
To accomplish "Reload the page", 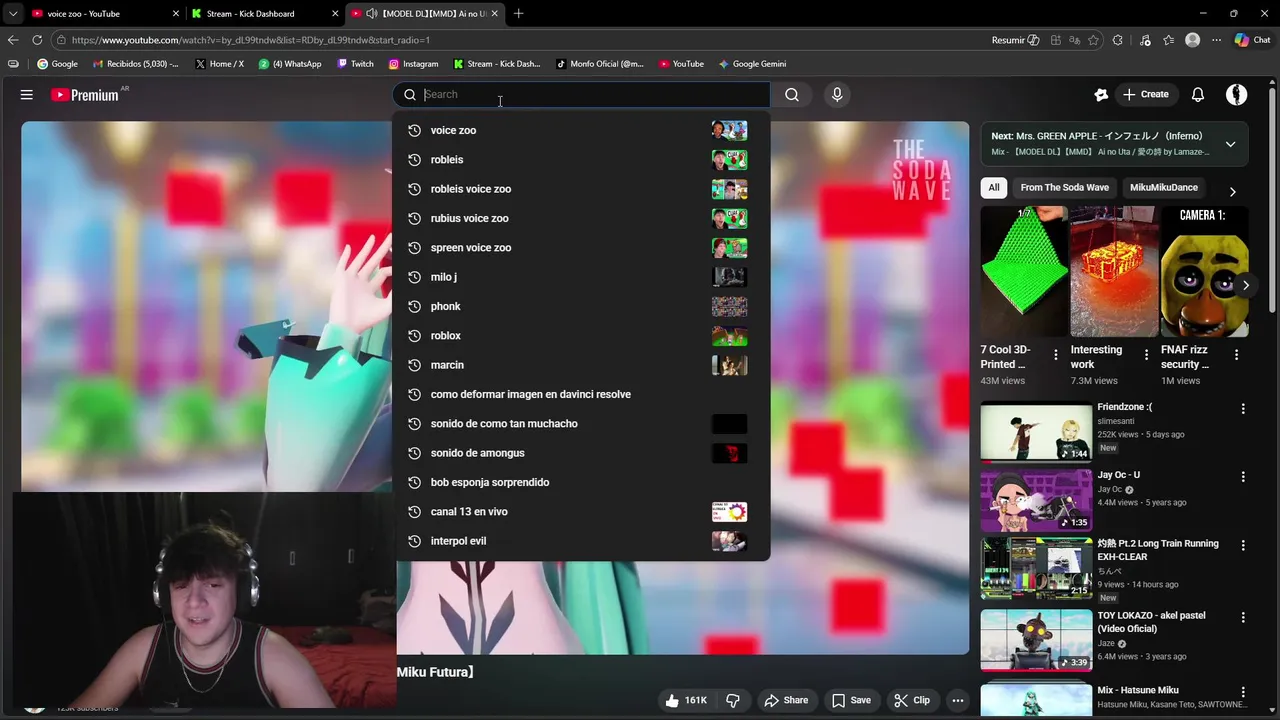I will (x=37, y=40).
